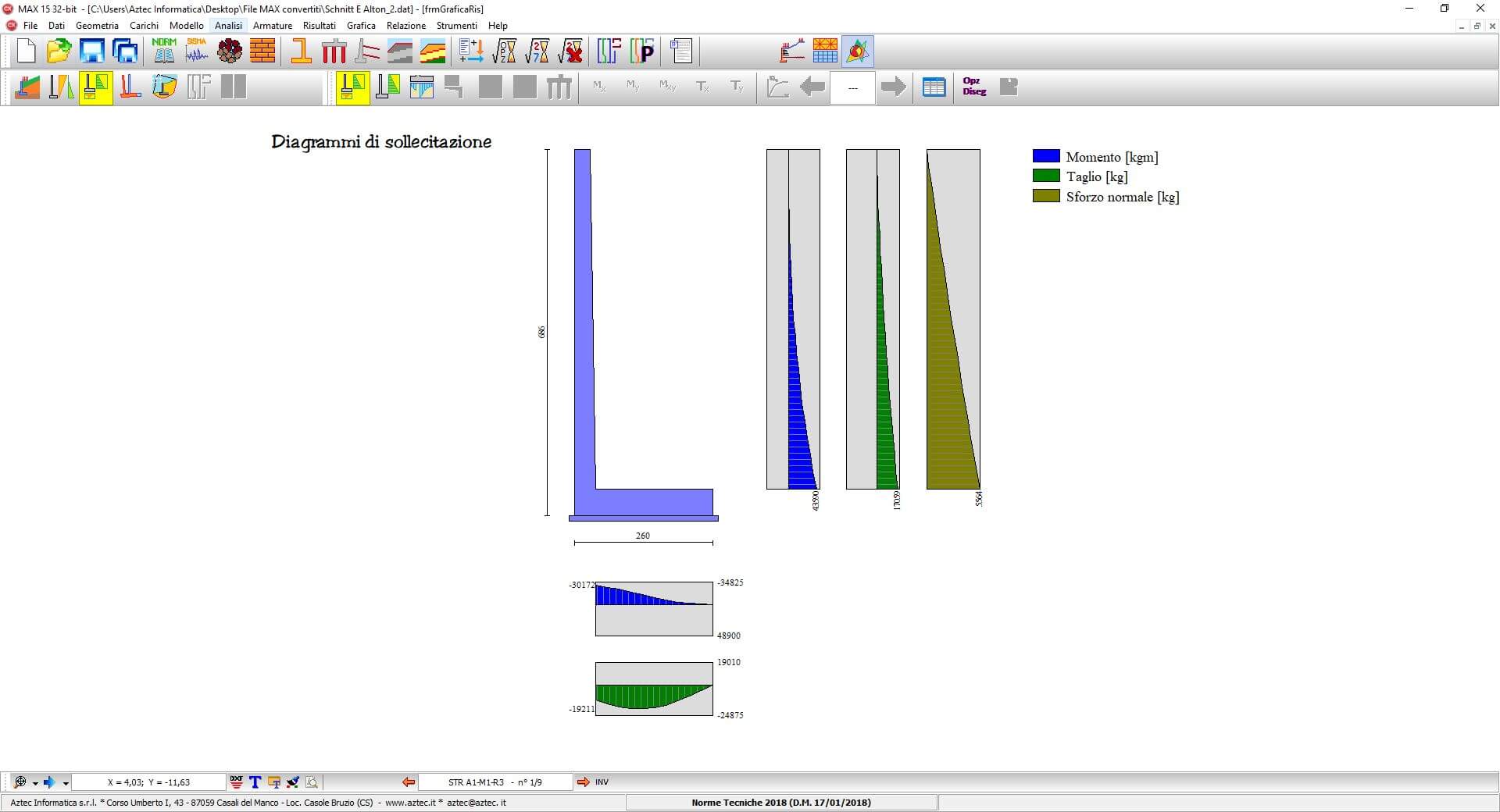This screenshot has width=1500, height=812.
Task: Open the blue results table icon
Action: [934, 87]
